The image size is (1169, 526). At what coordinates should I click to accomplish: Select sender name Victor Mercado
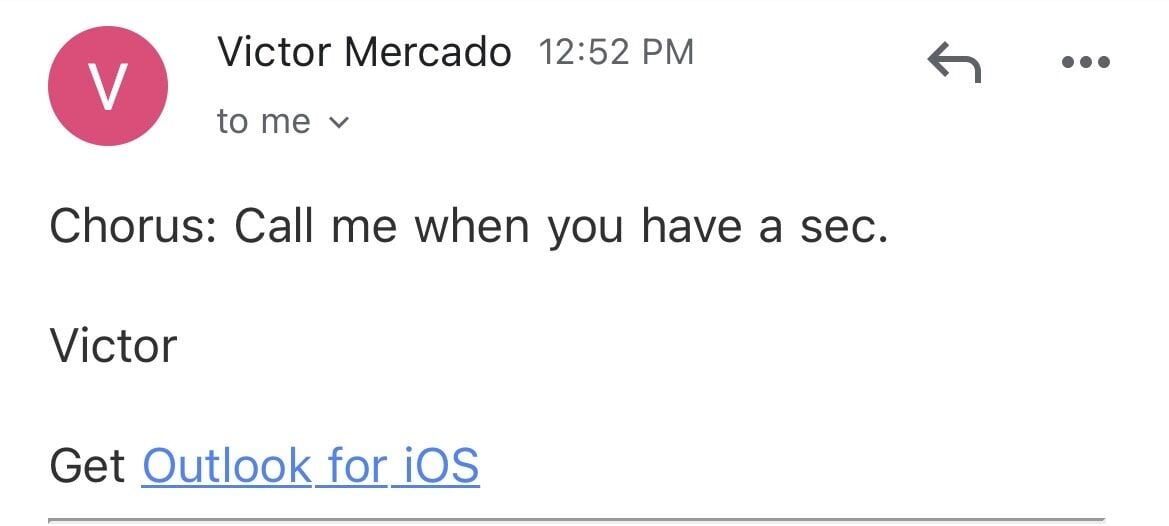(x=364, y=52)
